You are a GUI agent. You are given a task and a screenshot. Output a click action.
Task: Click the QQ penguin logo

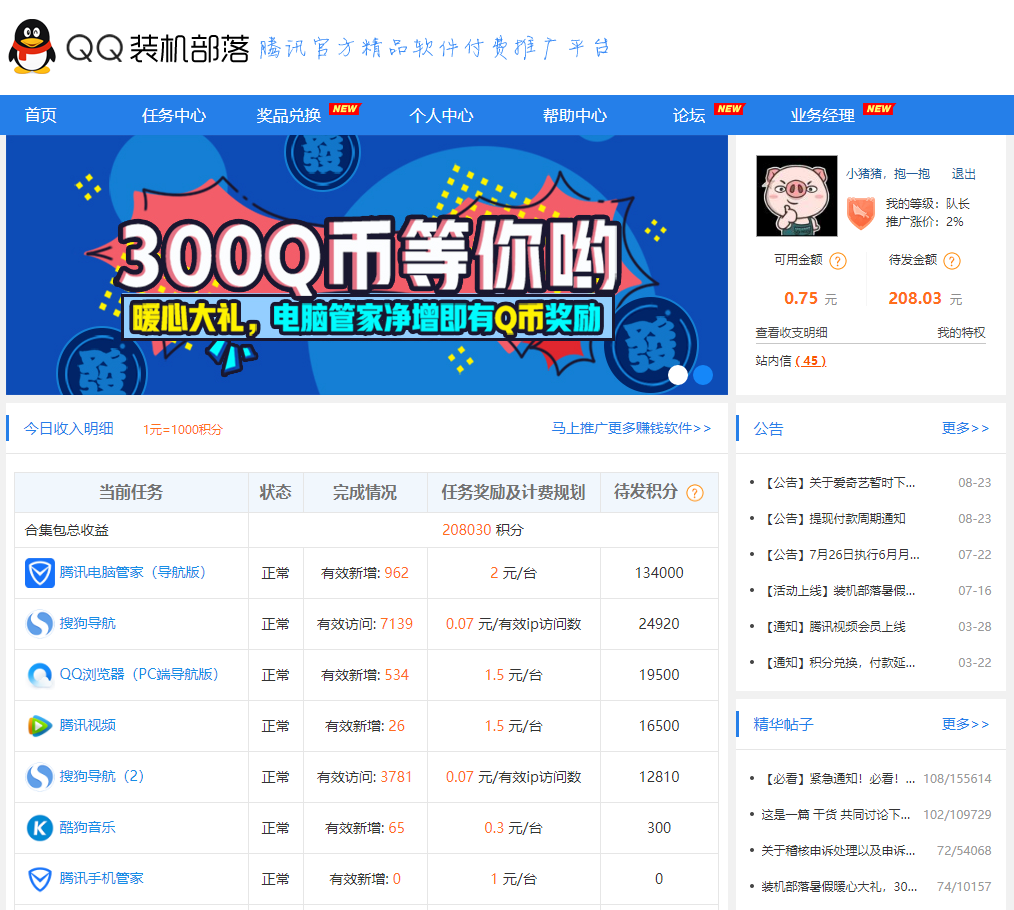click(31, 47)
